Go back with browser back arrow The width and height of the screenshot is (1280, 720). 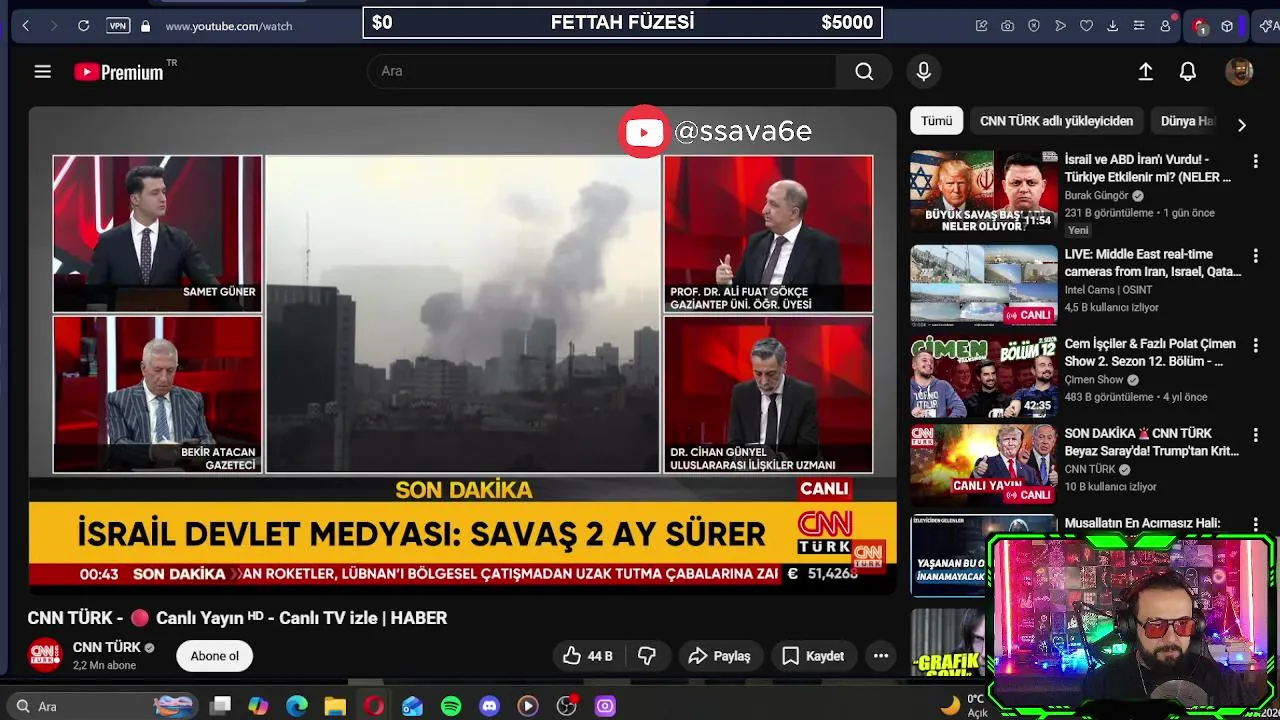click(26, 26)
